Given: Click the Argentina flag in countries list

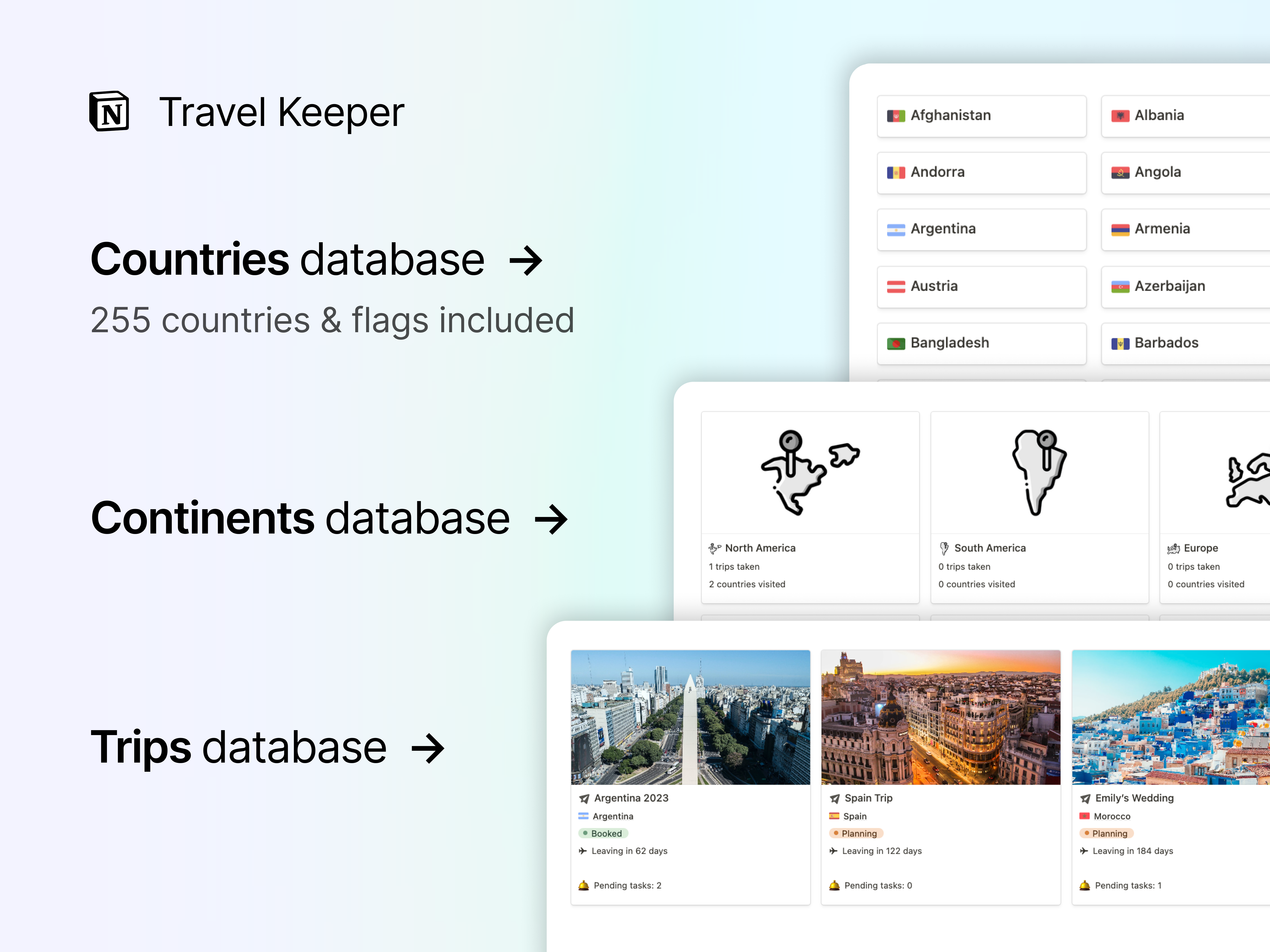Looking at the screenshot, I should click(896, 230).
